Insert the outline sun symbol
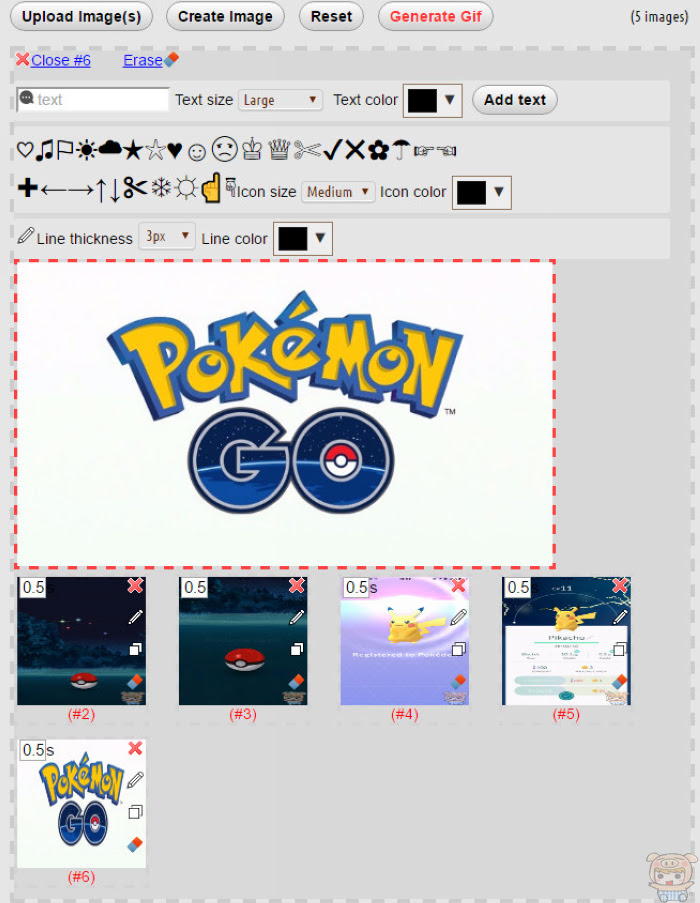 coord(186,188)
